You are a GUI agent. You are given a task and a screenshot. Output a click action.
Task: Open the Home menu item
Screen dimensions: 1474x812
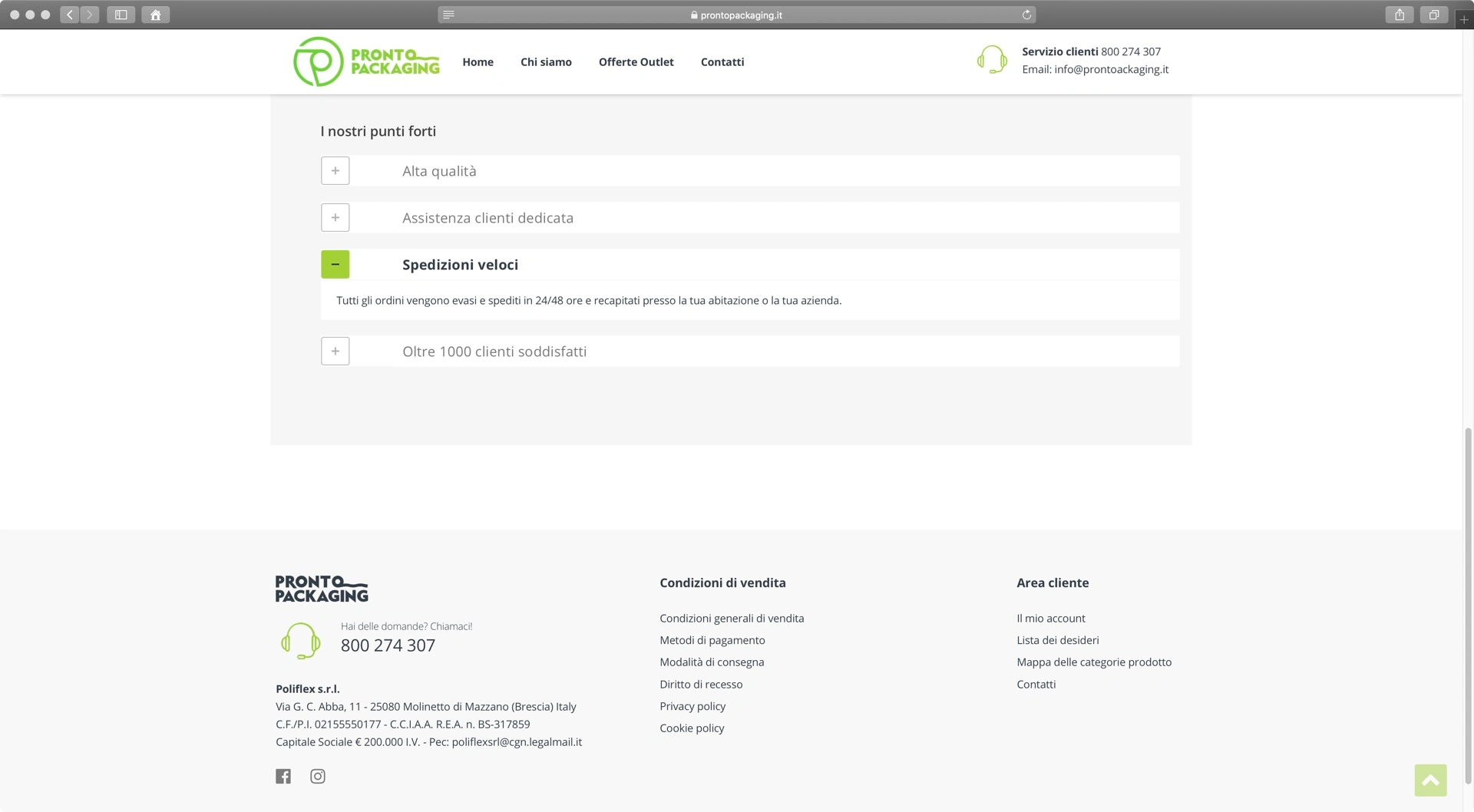coord(478,62)
